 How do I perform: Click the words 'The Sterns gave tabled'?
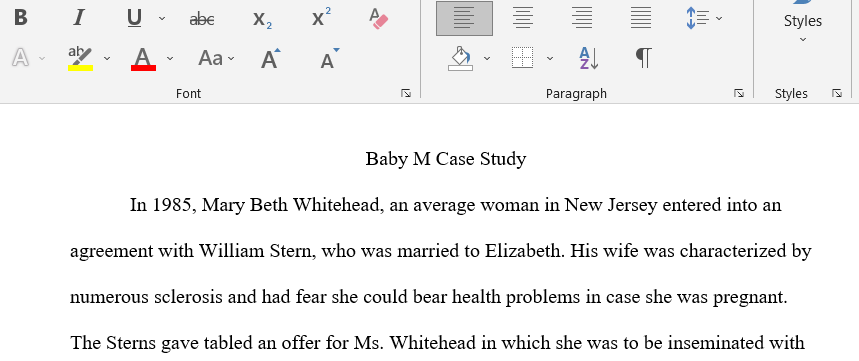(x=161, y=343)
